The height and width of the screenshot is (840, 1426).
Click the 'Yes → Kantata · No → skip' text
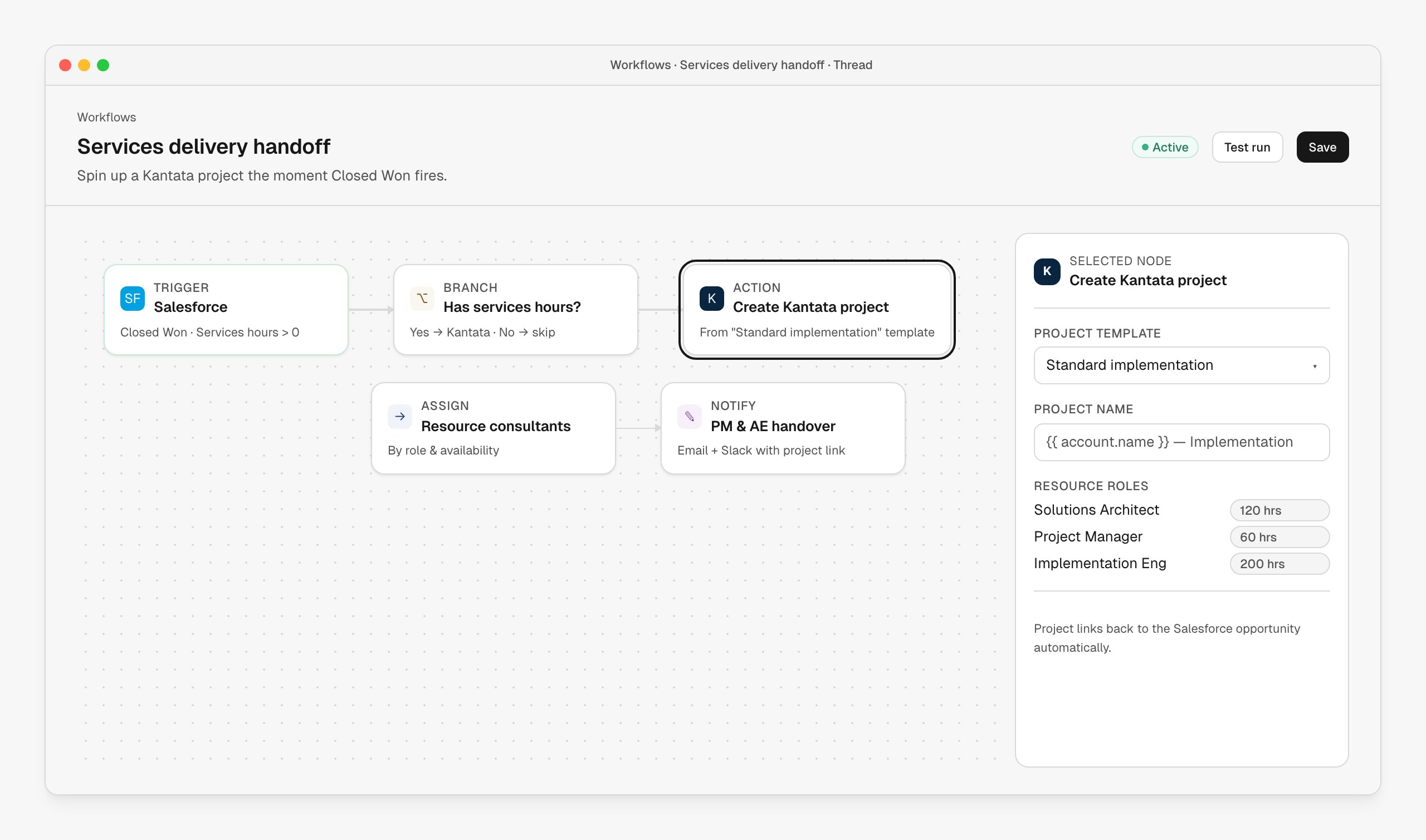pyautogui.click(x=482, y=332)
